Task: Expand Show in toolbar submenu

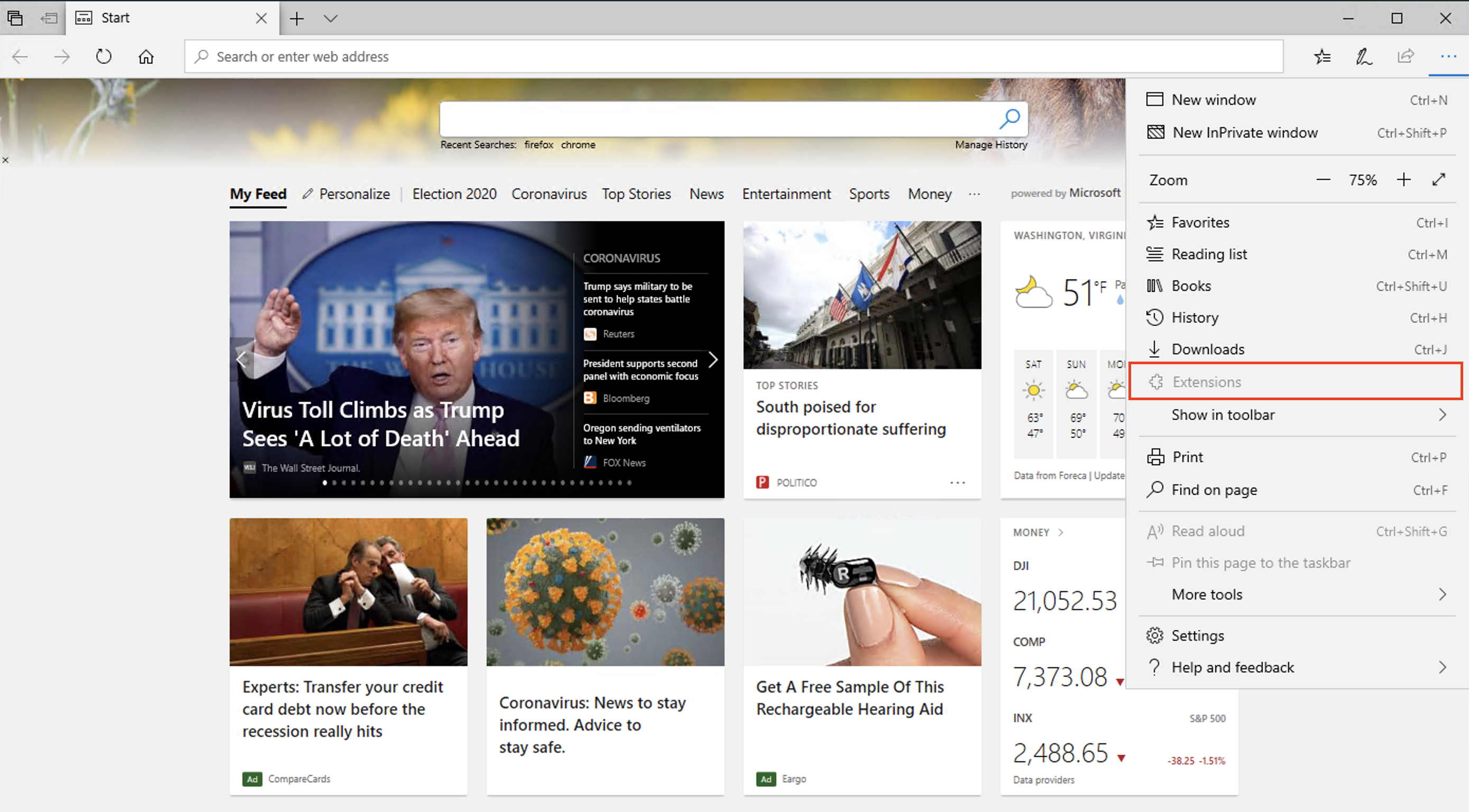Action: click(x=1296, y=414)
